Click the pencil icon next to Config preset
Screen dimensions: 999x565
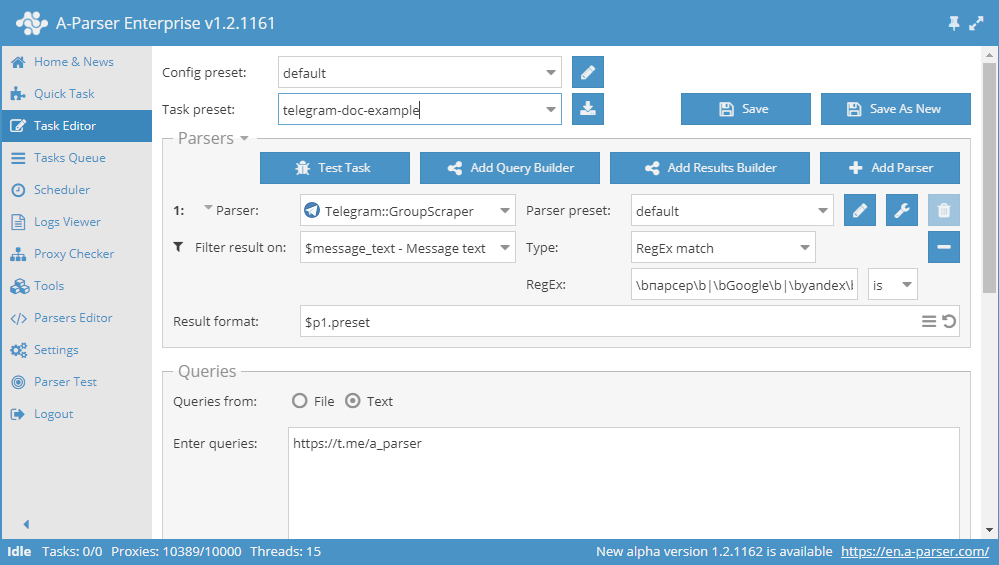pyautogui.click(x=588, y=73)
